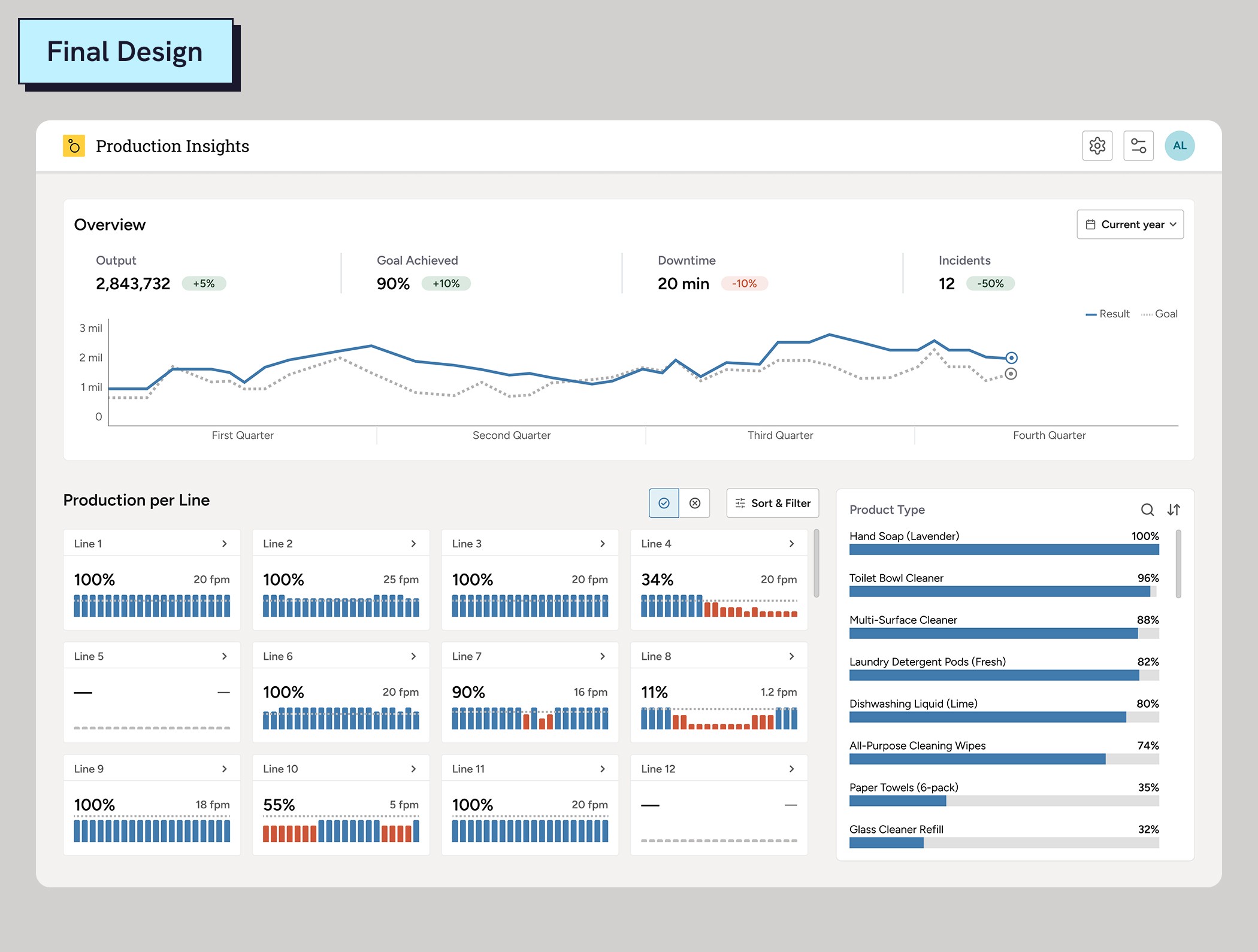This screenshot has height=952, width=1258.
Task: Expand Line 8 details chevron
Action: coord(791,656)
